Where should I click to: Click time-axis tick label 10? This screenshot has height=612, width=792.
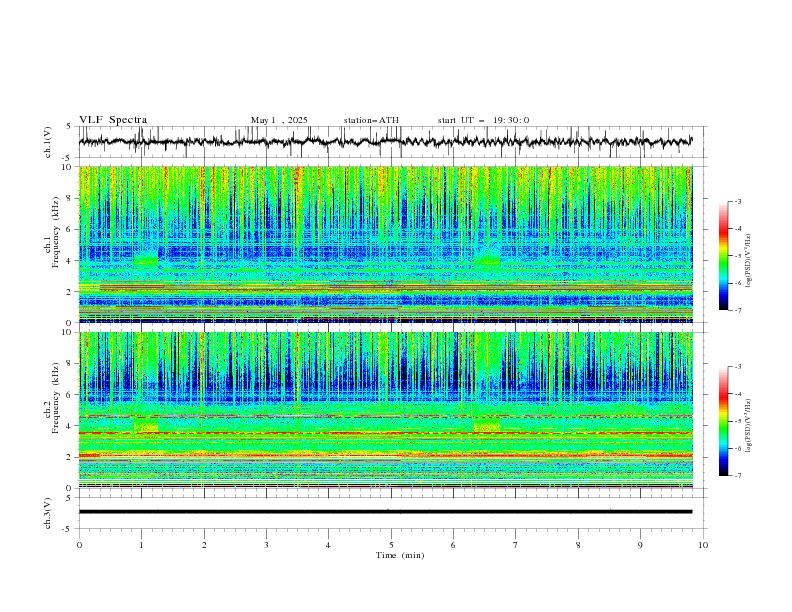pos(703,545)
